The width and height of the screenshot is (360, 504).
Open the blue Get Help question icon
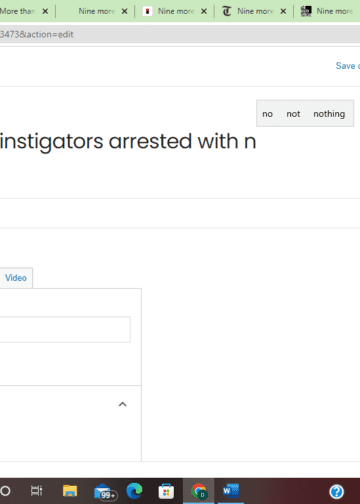pyautogui.click(x=337, y=491)
